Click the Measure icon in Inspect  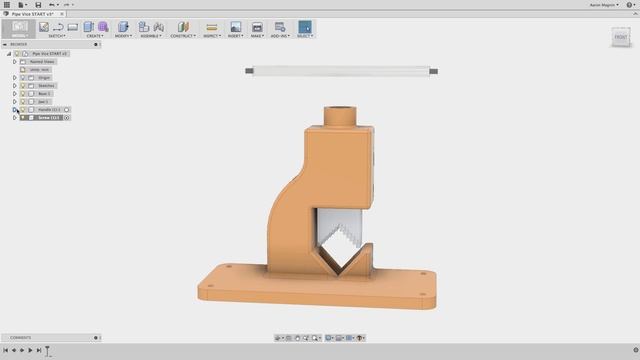pos(211,27)
